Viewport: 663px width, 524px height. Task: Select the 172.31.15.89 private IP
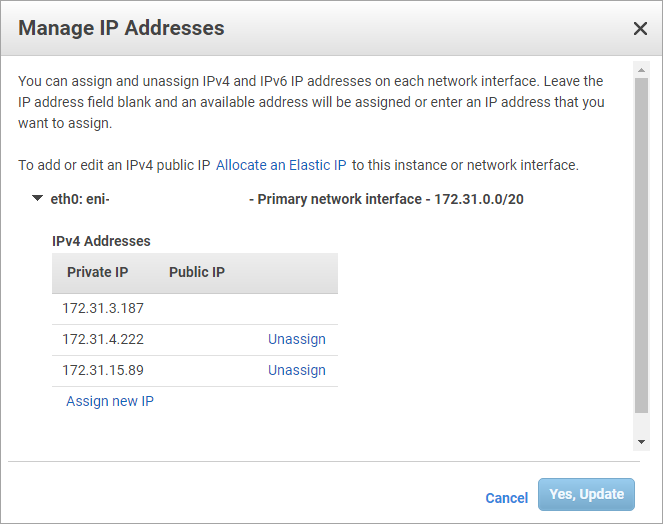[x=103, y=370]
